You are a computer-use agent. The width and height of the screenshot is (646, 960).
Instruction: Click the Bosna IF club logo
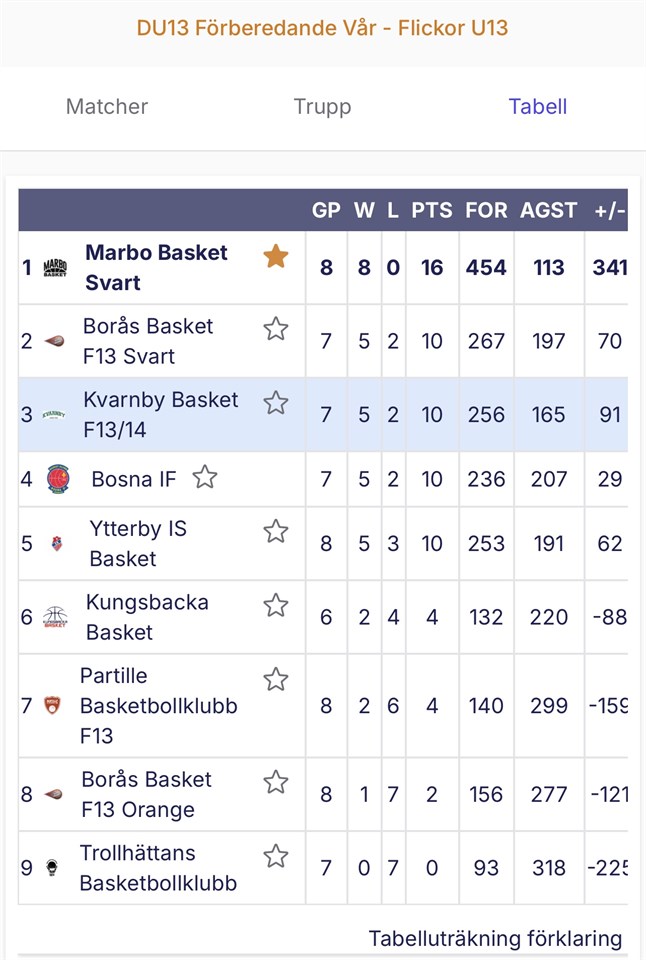pos(58,478)
